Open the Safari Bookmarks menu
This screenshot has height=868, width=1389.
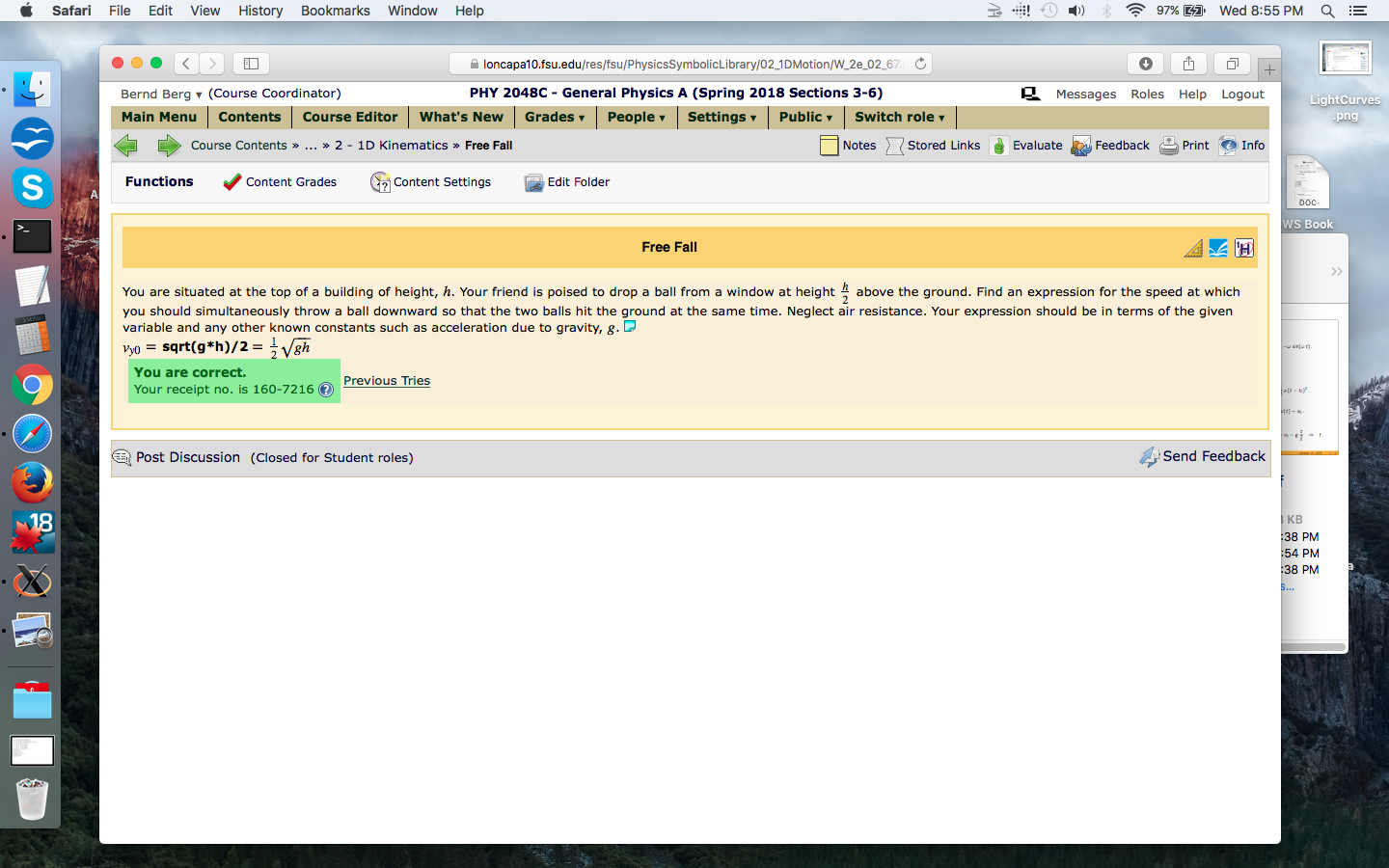(x=336, y=11)
